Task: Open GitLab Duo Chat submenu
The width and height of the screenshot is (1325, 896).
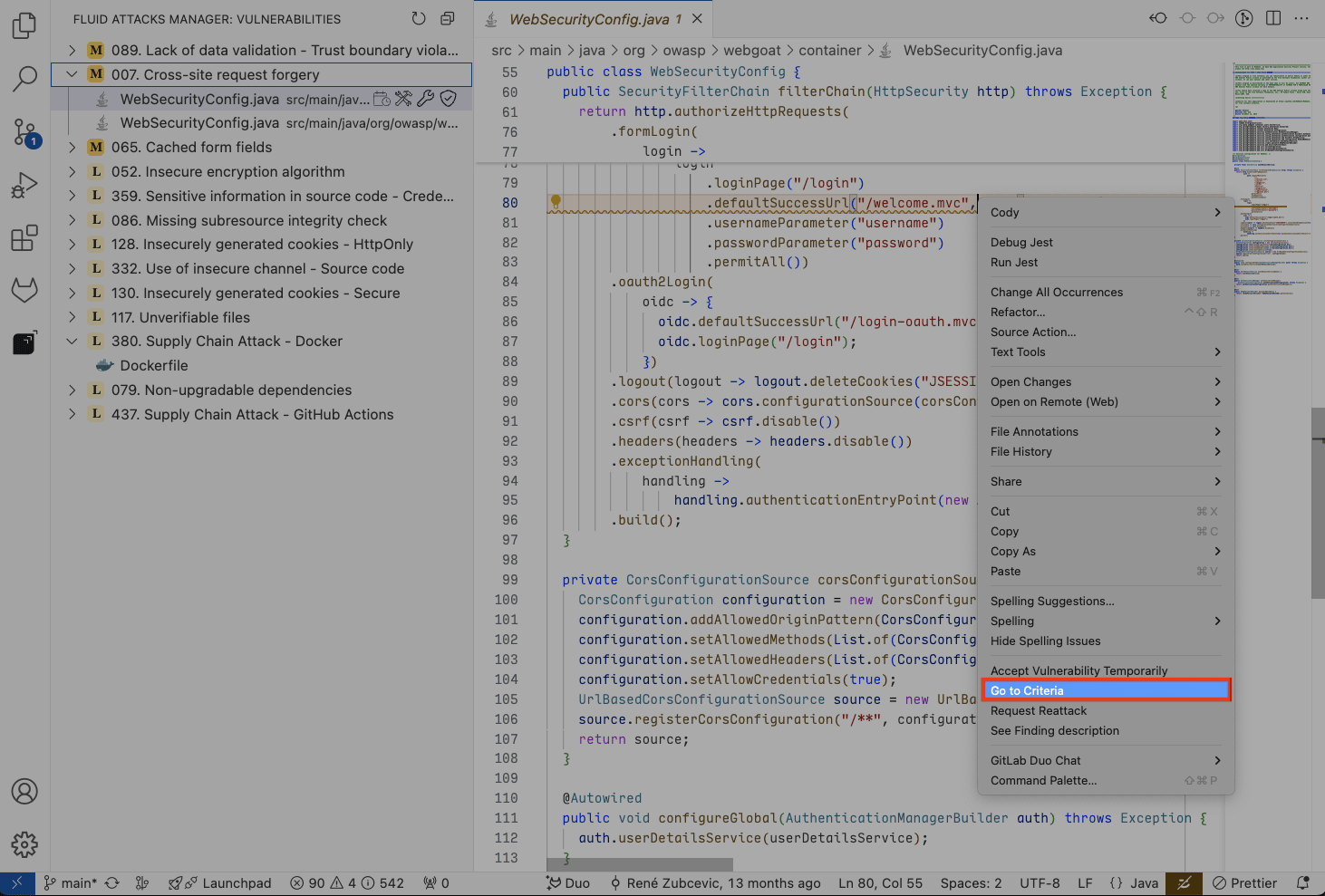Action: point(1106,760)
